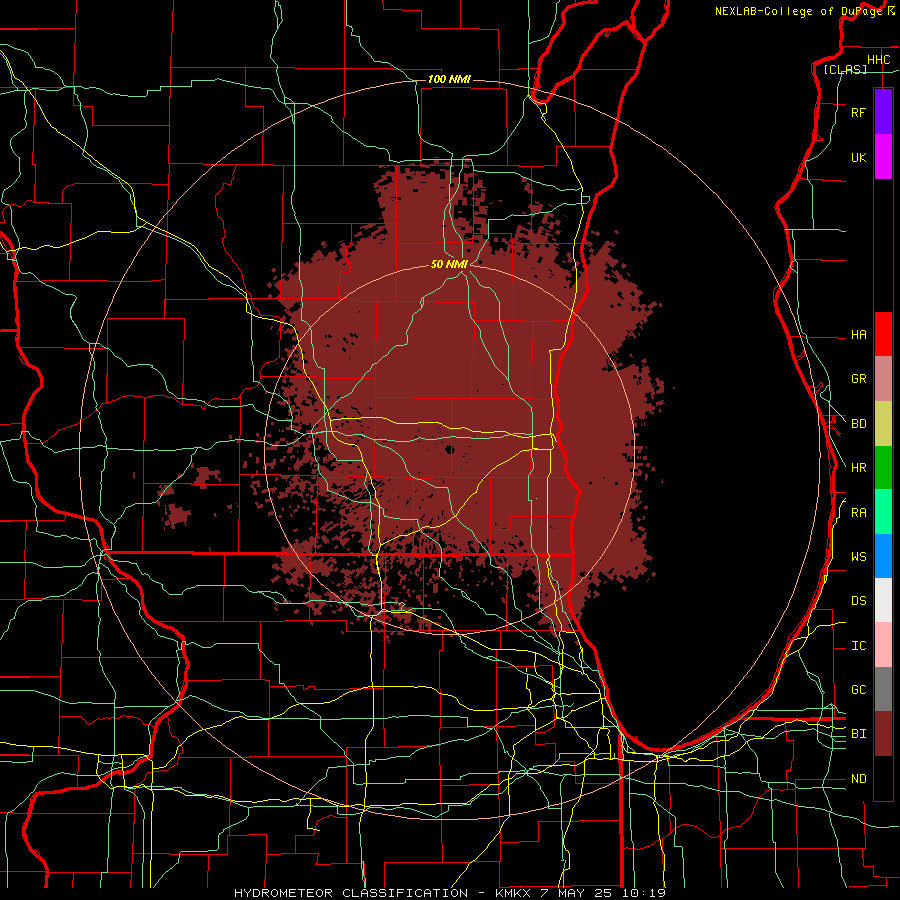
Task: Click the ND legend label
Action: click(x=858, y=779)
